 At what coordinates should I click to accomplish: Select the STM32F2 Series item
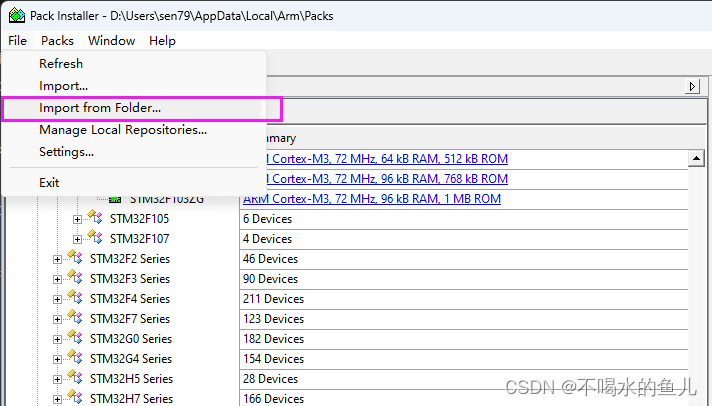[x=130, y=259]
